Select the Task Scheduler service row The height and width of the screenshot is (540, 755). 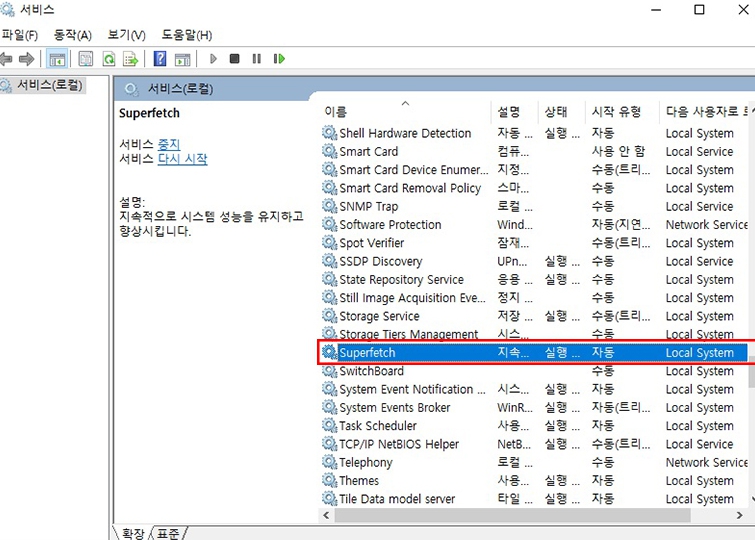tap(377, 426)
